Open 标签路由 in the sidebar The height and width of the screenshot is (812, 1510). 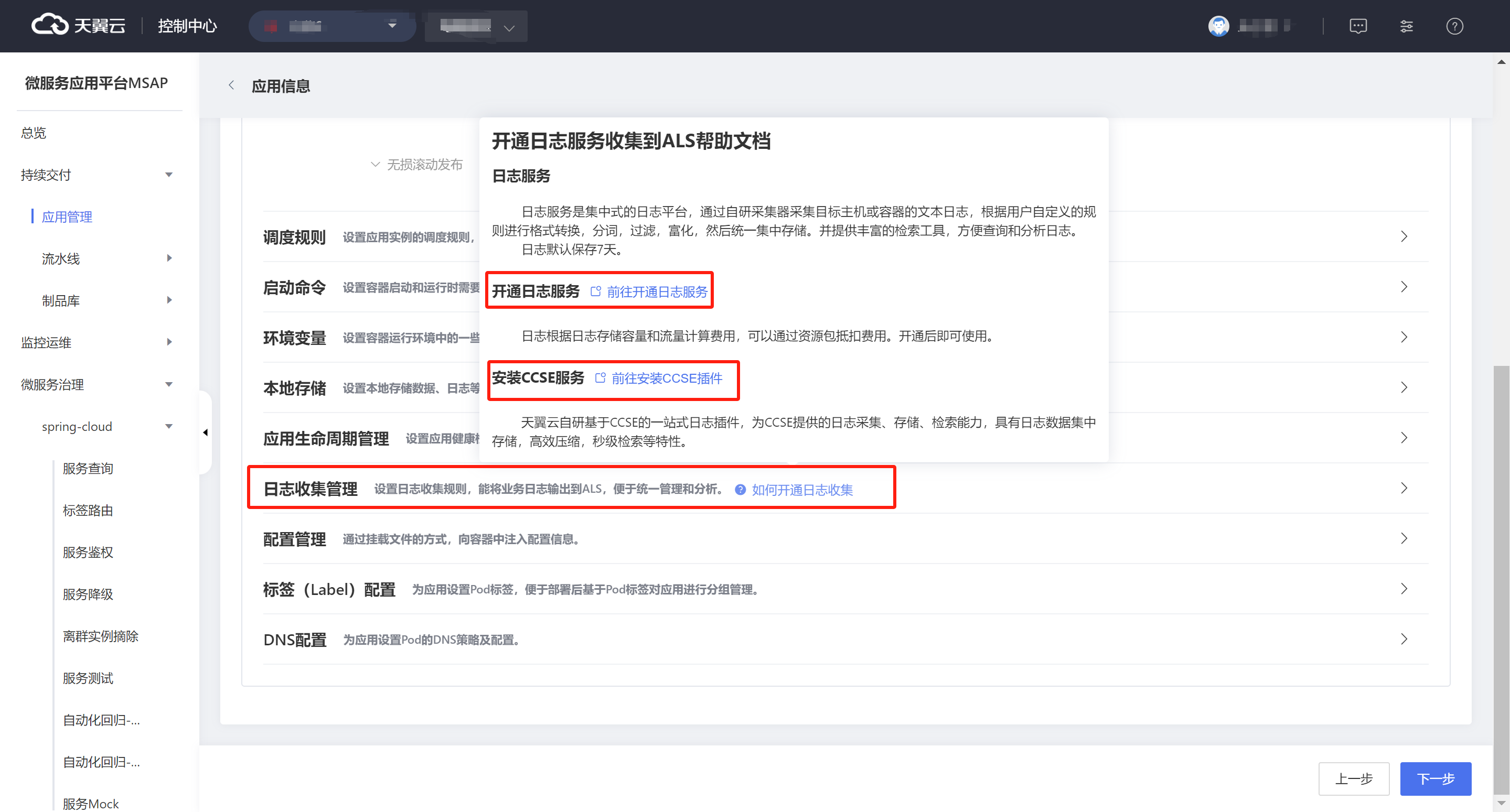coord(88,510)
